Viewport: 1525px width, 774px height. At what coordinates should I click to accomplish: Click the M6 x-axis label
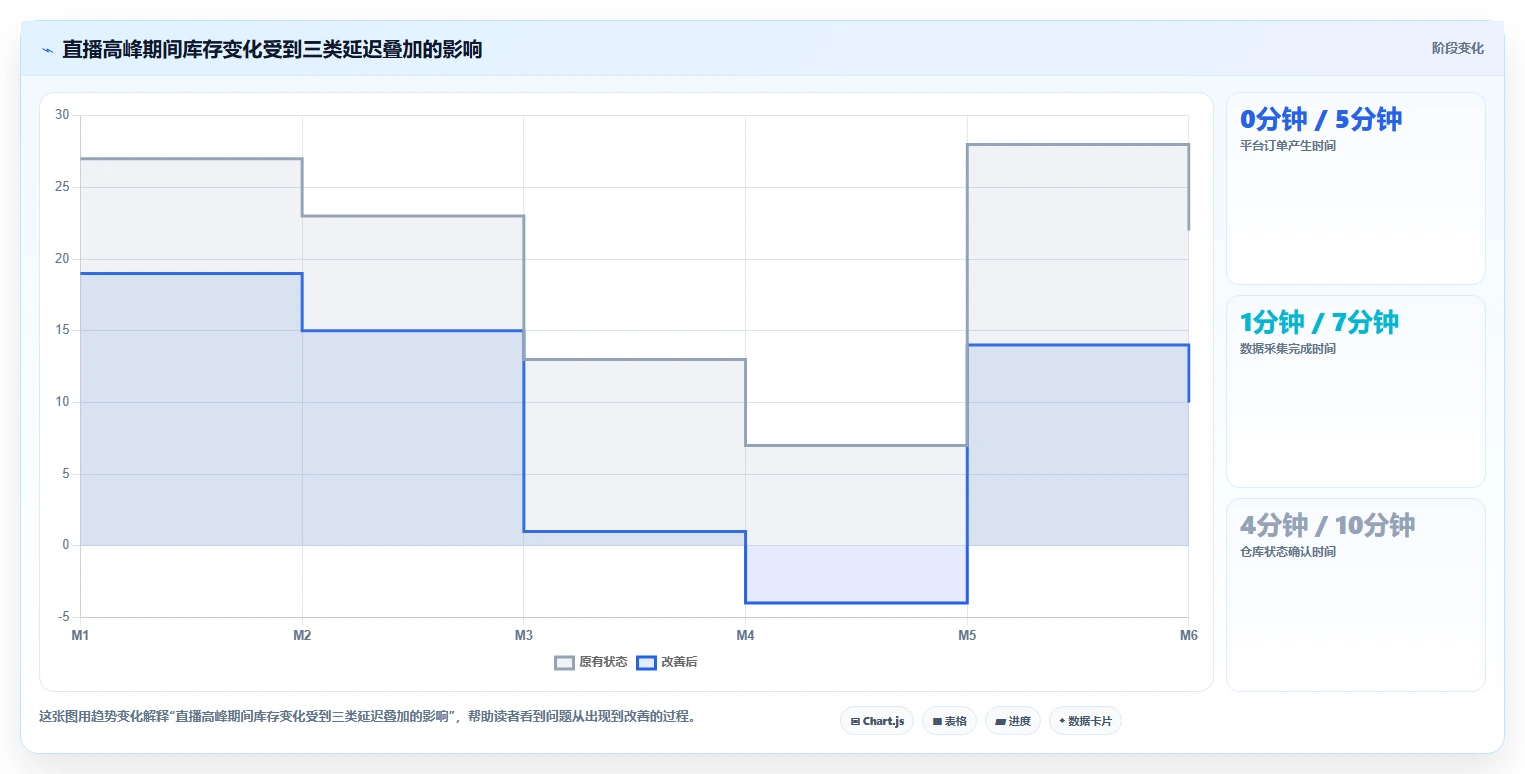(x=1188, y=635)
